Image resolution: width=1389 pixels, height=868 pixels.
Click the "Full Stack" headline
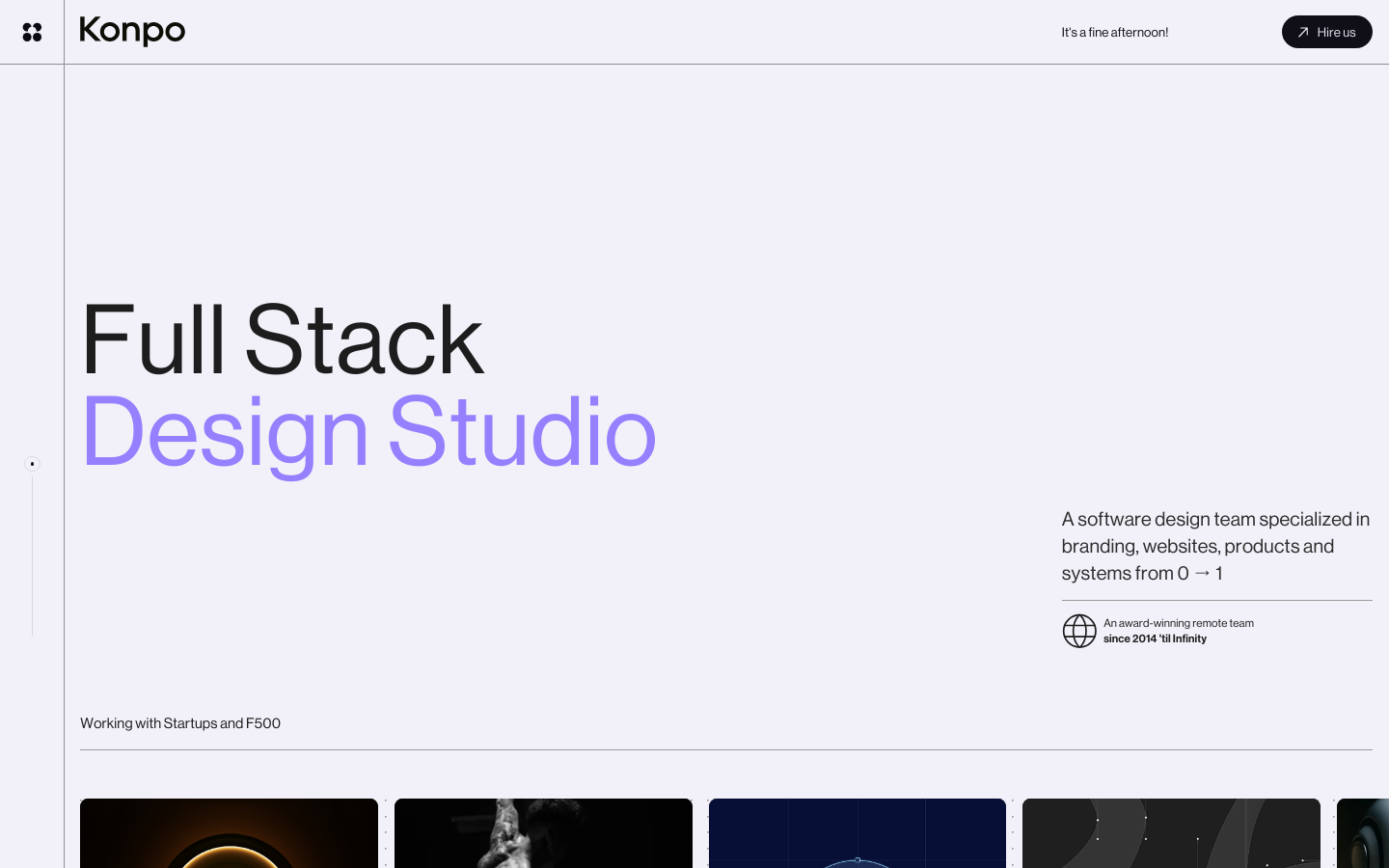pyautogui.click(x=282, y=339)
